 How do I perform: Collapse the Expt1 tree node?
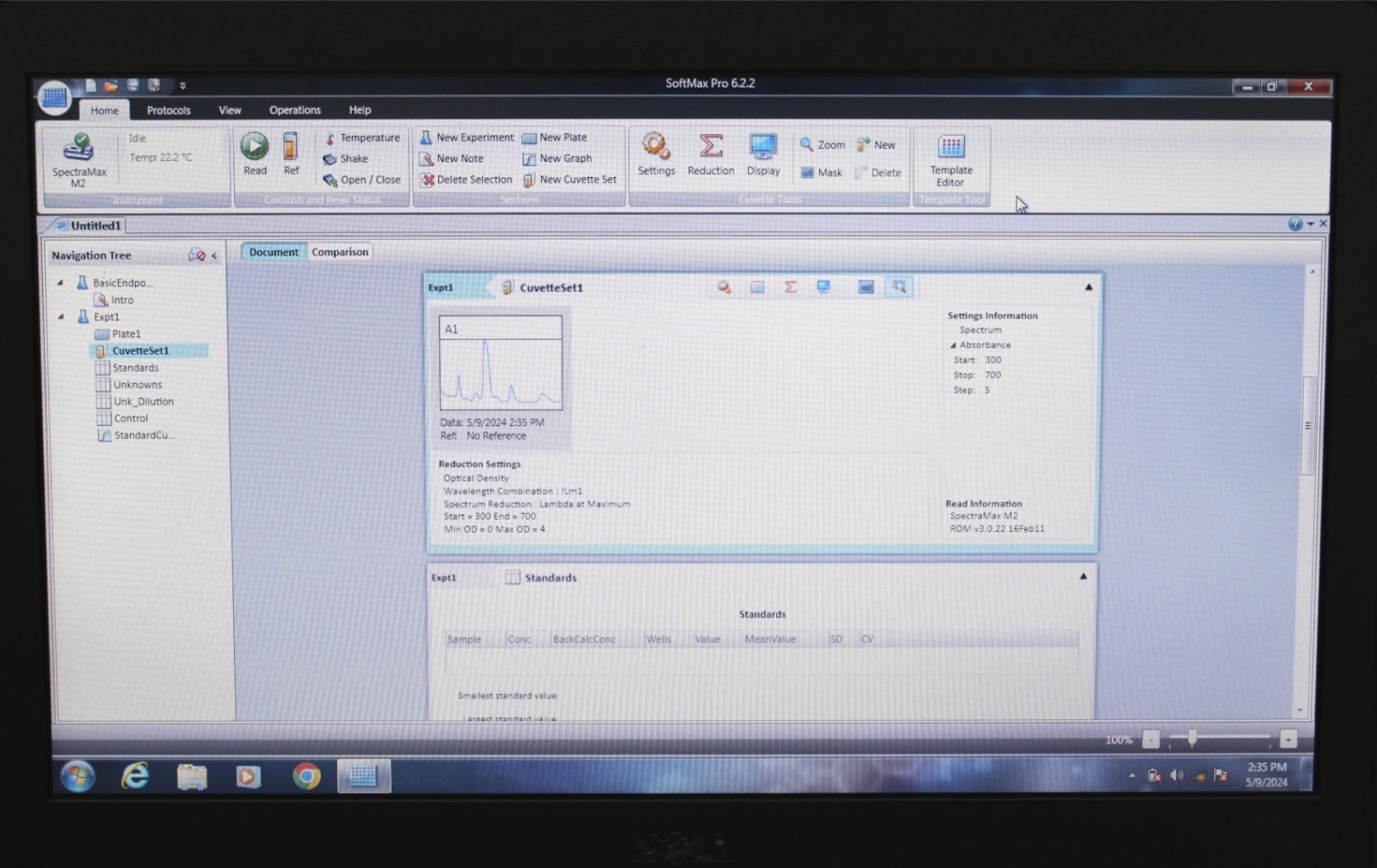(x=60, y=317)
